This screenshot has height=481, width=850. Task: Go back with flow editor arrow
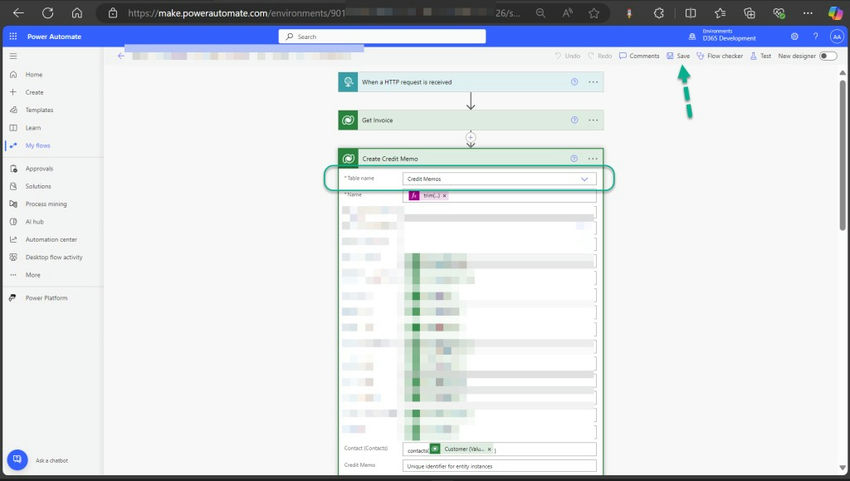[121, 56]
